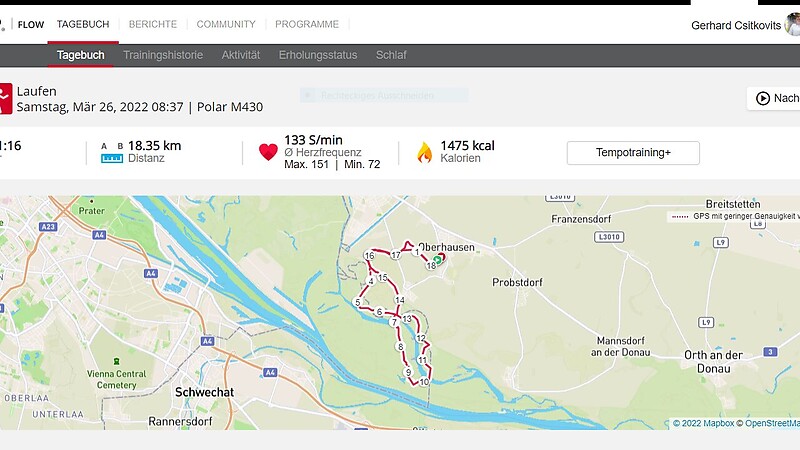Open the Programme menu

coord(307,24)
